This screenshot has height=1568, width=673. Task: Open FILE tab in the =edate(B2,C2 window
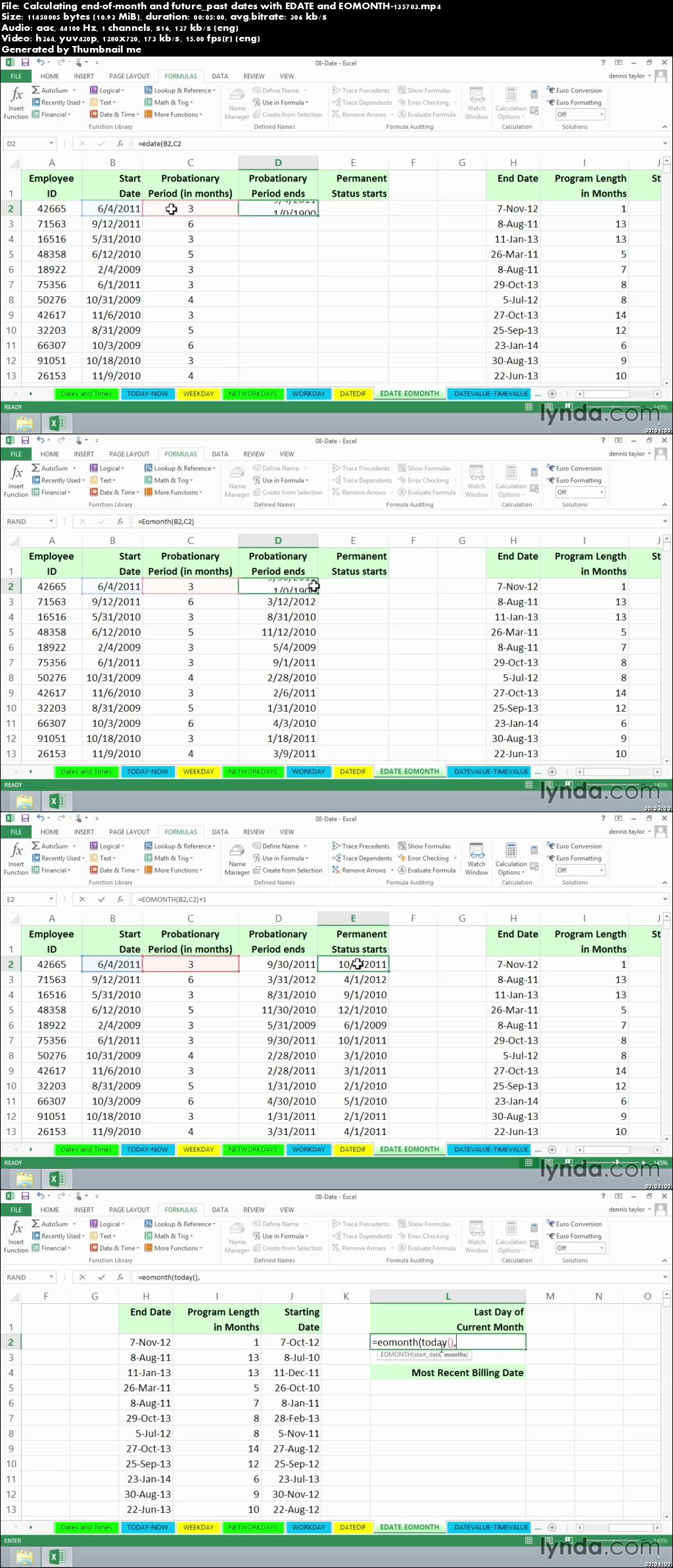(x=16, y=76)
